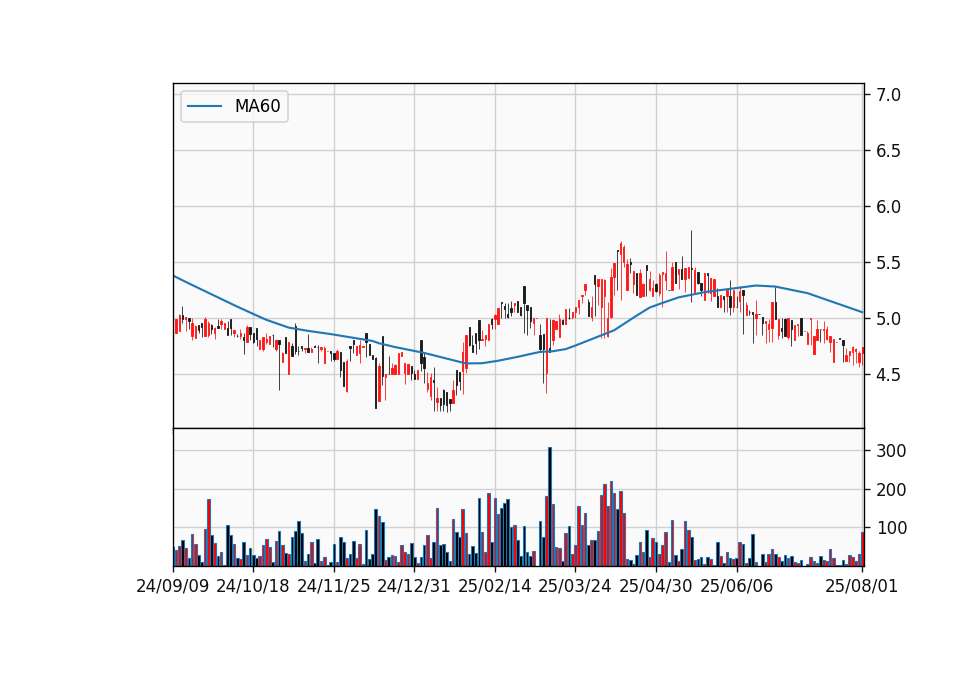Click the 25/06/06 date label
This screenshot has width=960, height=690.
click(x=737, y=586)
